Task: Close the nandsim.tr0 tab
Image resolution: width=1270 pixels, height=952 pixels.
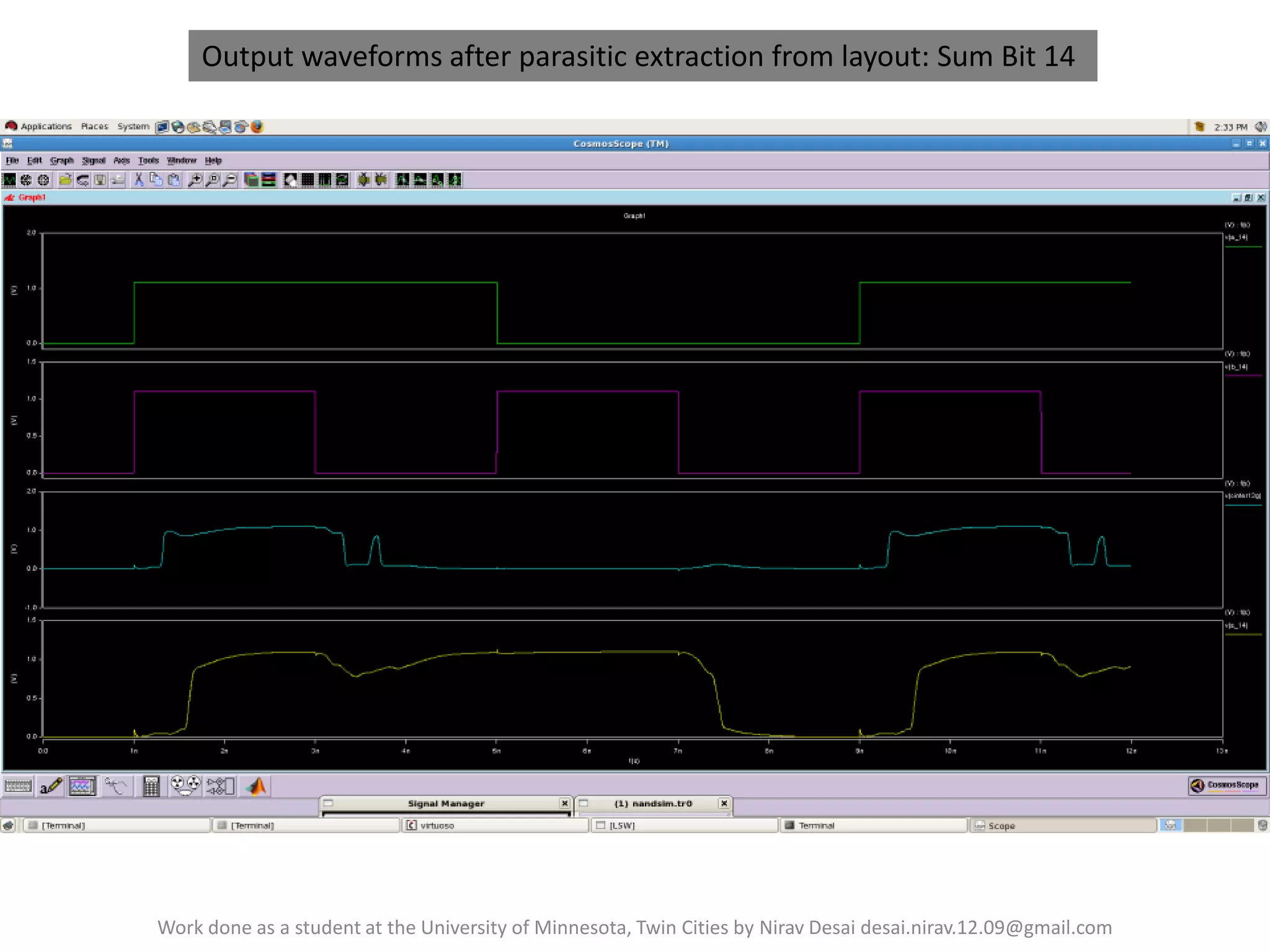Action: (724, 804)
